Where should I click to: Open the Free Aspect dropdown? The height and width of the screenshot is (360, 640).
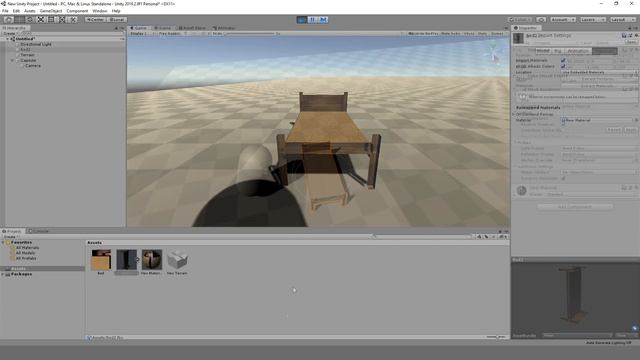(x=172, y=33)
